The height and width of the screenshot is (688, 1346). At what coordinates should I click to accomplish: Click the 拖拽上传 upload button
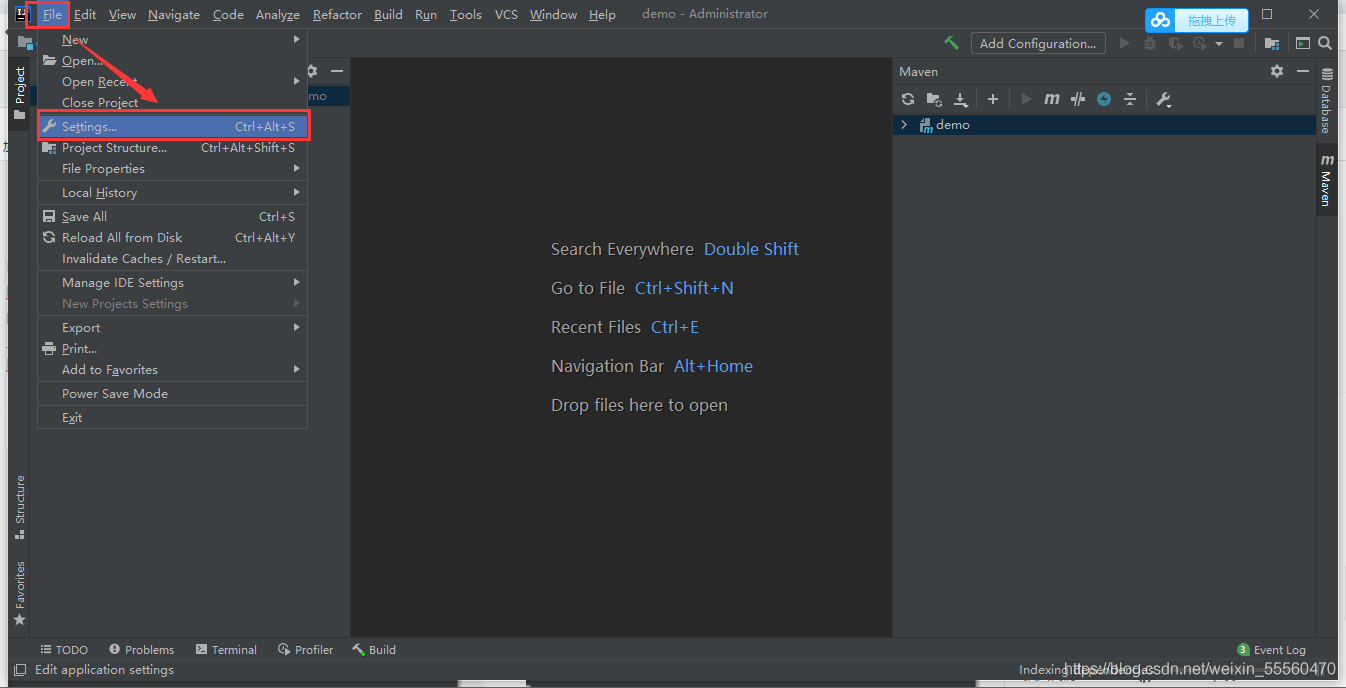pos(1211,20)
